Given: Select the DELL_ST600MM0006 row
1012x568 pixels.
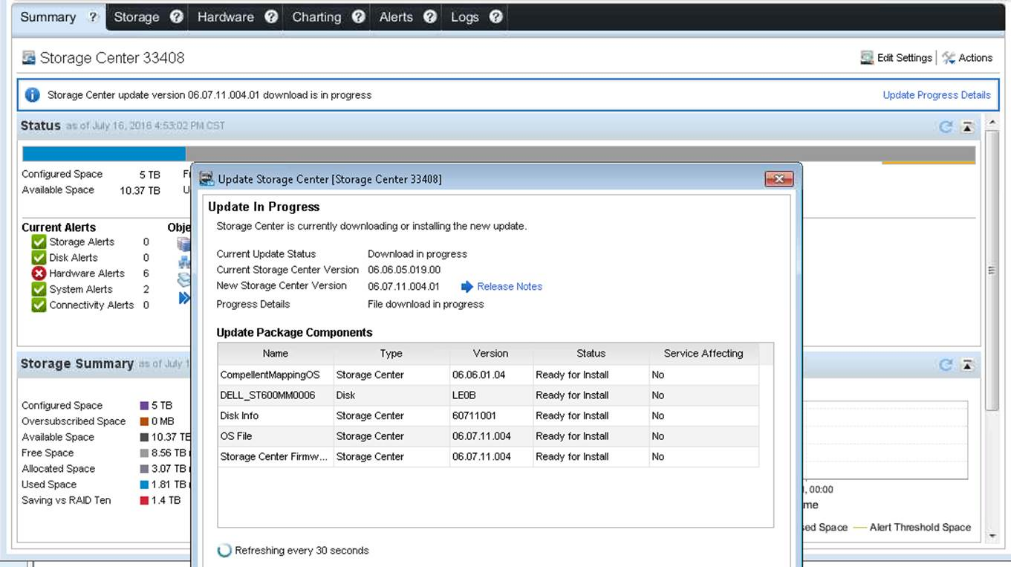Looking at the screenshot, I should 489,396.
